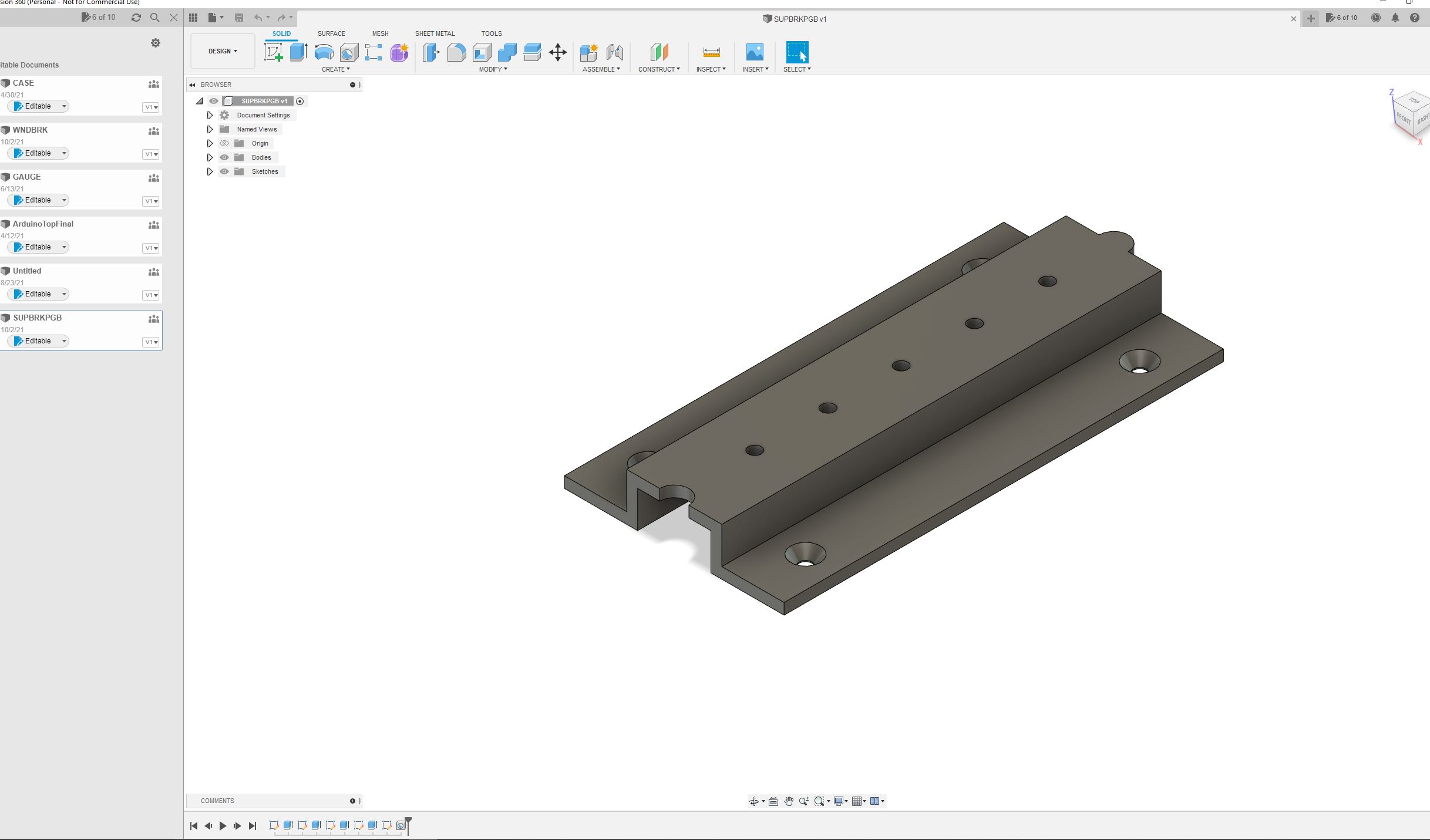Open the CREATE dropdown menu
This screenshot has width=1430, height=840.
pyautogui.click(x=335, y=69)
